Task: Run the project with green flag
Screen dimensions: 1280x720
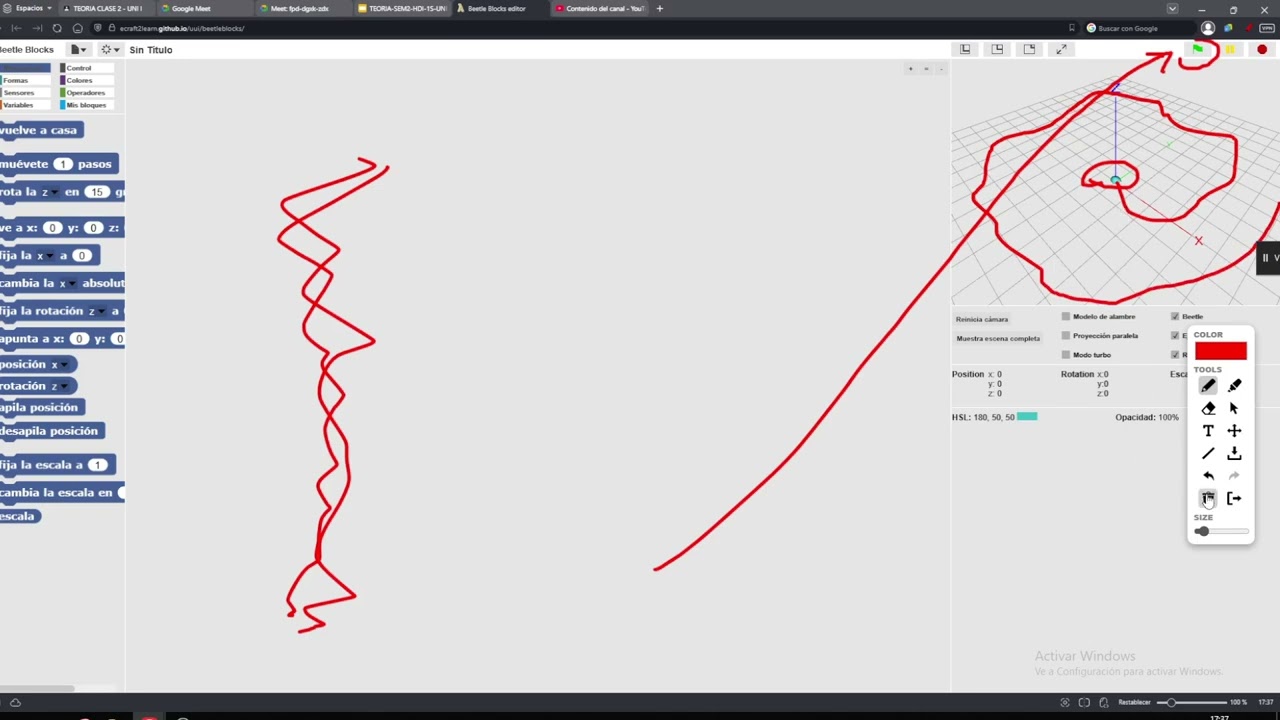Action: point(1198,49)
